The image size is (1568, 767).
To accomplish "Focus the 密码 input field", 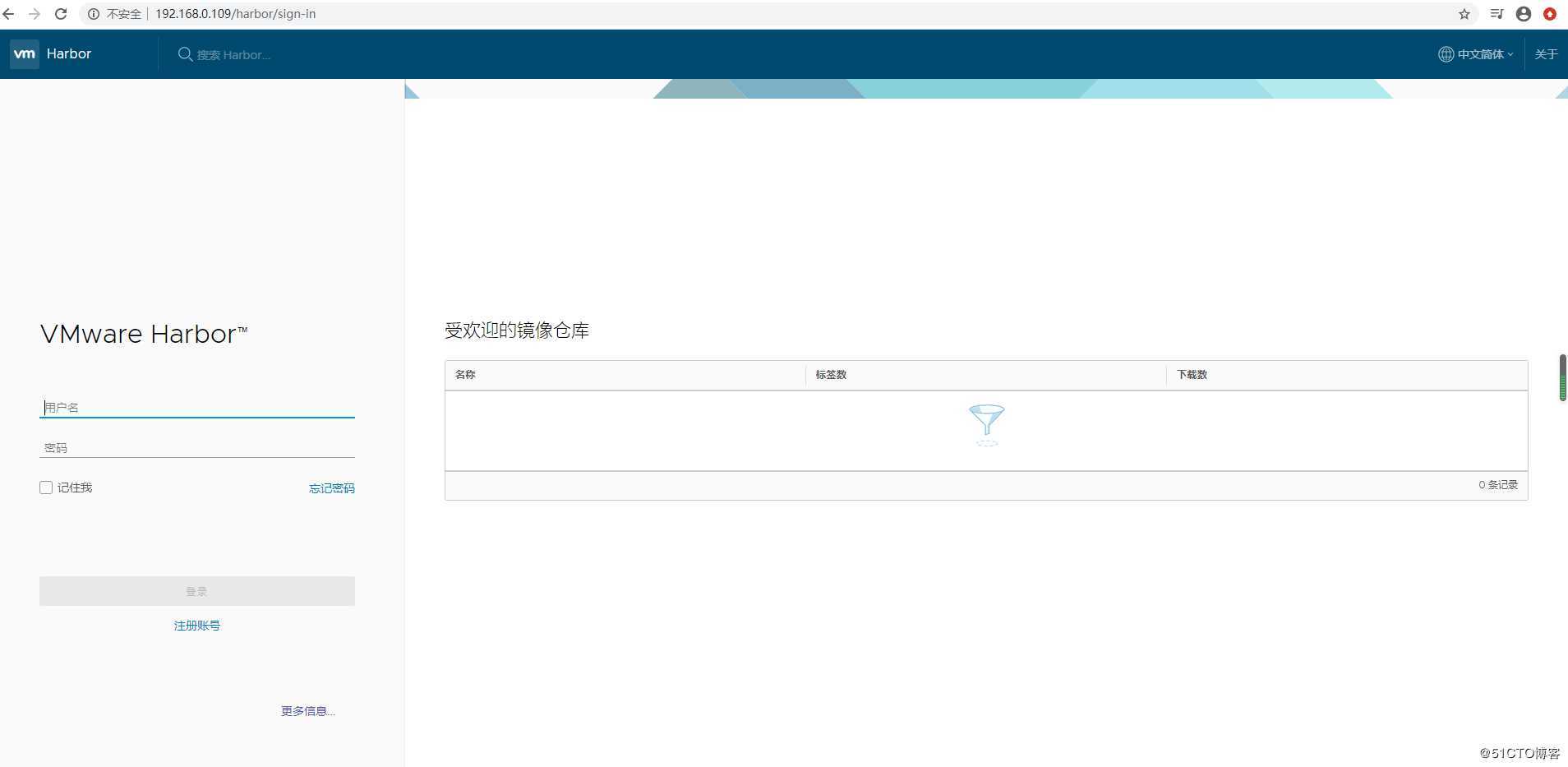I will point(197,447).
